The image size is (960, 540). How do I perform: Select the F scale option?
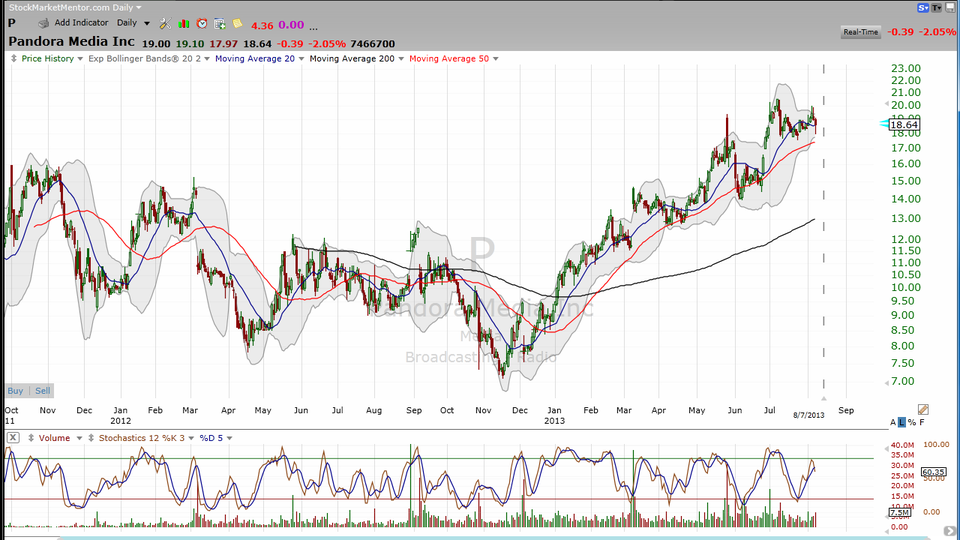tap(922, 422)
